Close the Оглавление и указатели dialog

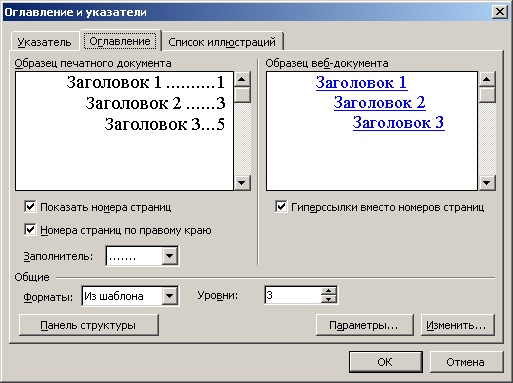(x=500, y=12)
